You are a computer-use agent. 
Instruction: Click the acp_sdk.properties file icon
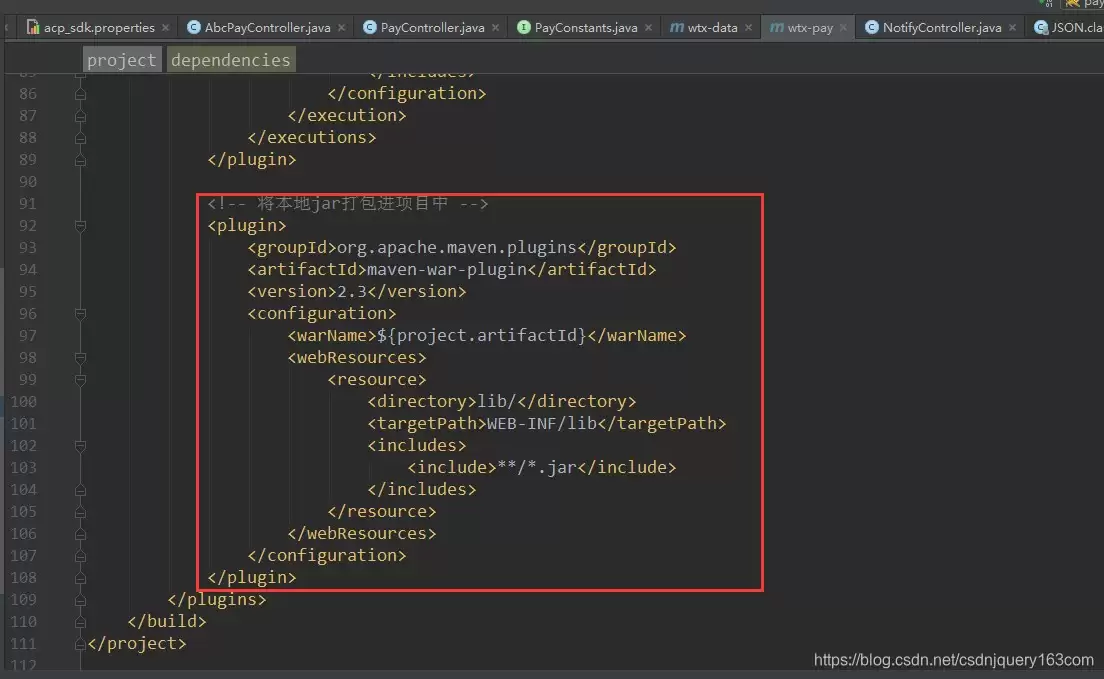[32, 27]
